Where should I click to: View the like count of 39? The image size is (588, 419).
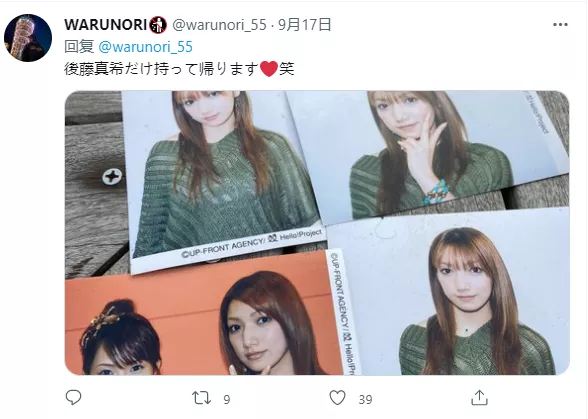(365, 399)
